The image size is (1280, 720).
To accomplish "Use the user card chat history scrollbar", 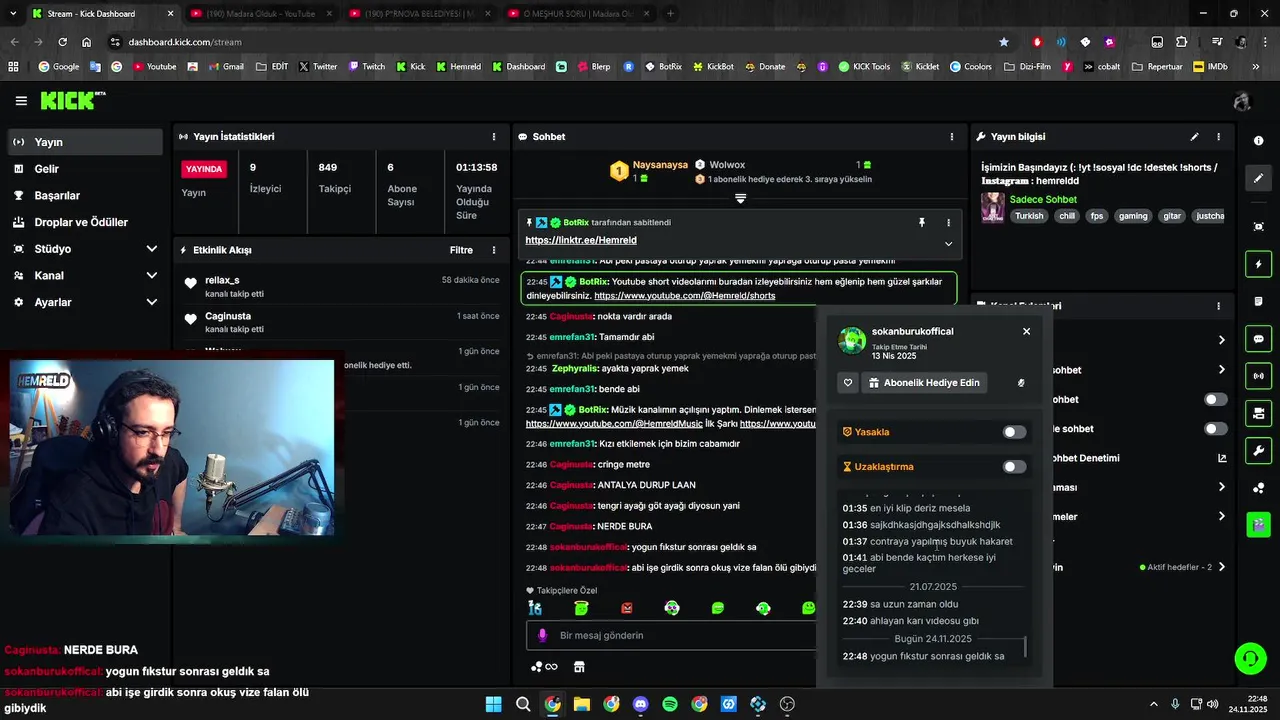I will [x=1025, y=647].
